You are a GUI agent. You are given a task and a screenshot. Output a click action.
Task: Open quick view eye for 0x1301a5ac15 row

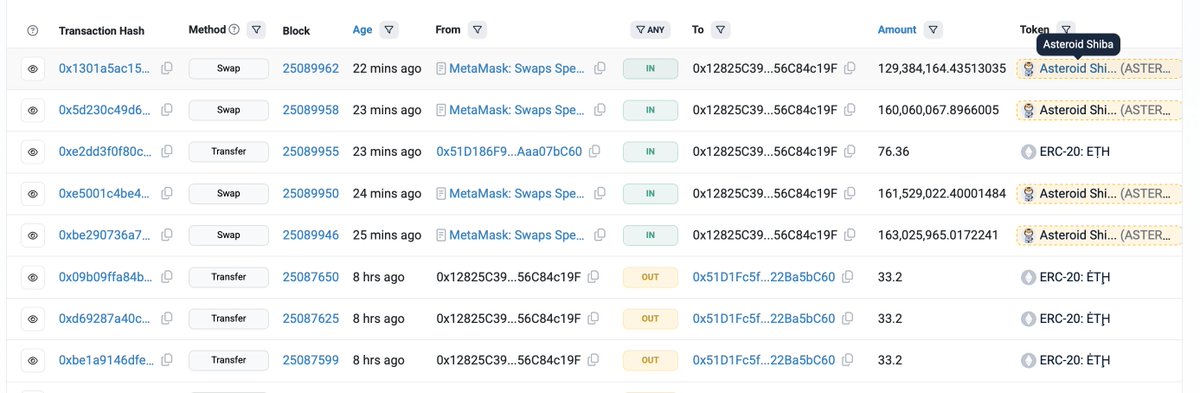pyautogui.click(x=33, y=69)
